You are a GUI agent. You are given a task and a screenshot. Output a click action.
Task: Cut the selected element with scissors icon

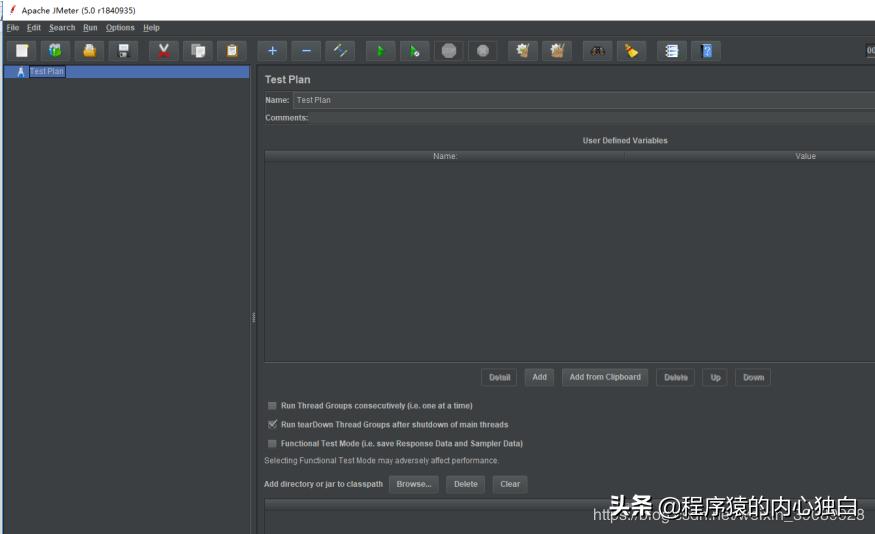[164, 51]
